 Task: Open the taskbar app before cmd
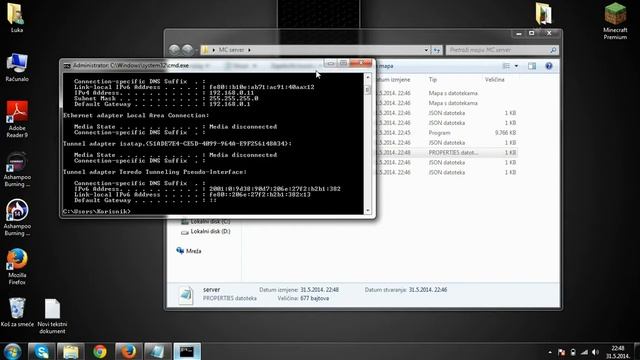158,351
